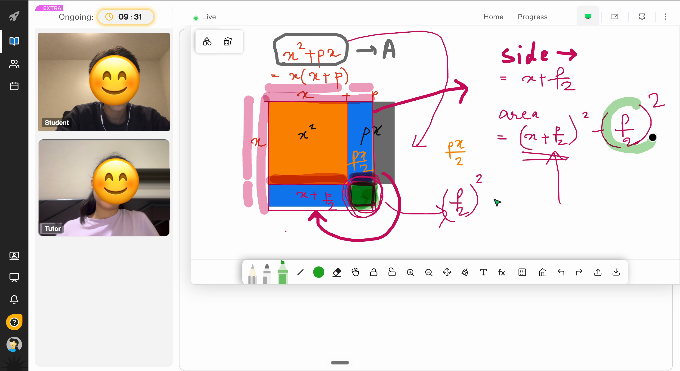Screen dimensions: 680x371
Task: Open the three-dot more options menu
Action: click(x=665, y=16)
